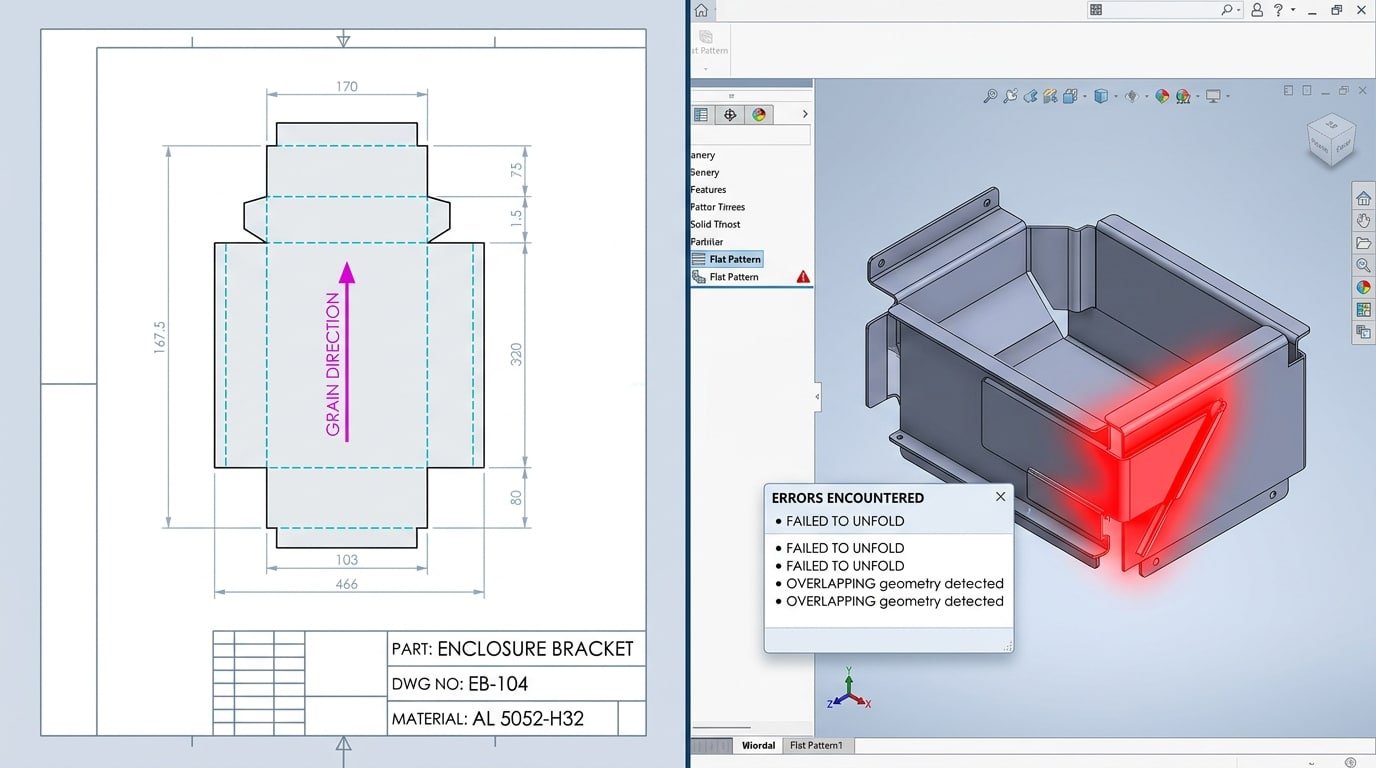
Task: Select the Zoom to Area magnifier tool
Action: point(990,95)
